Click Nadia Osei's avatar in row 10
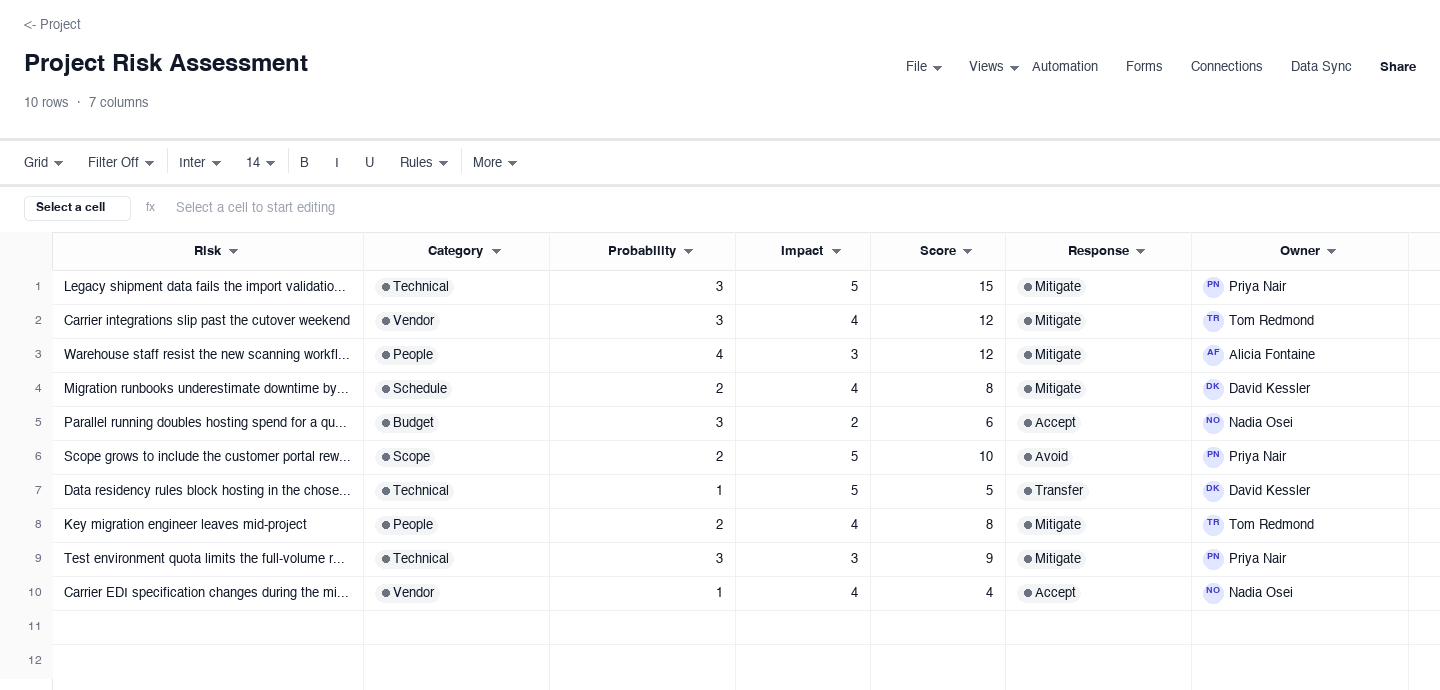 (x=1213, y=593)
